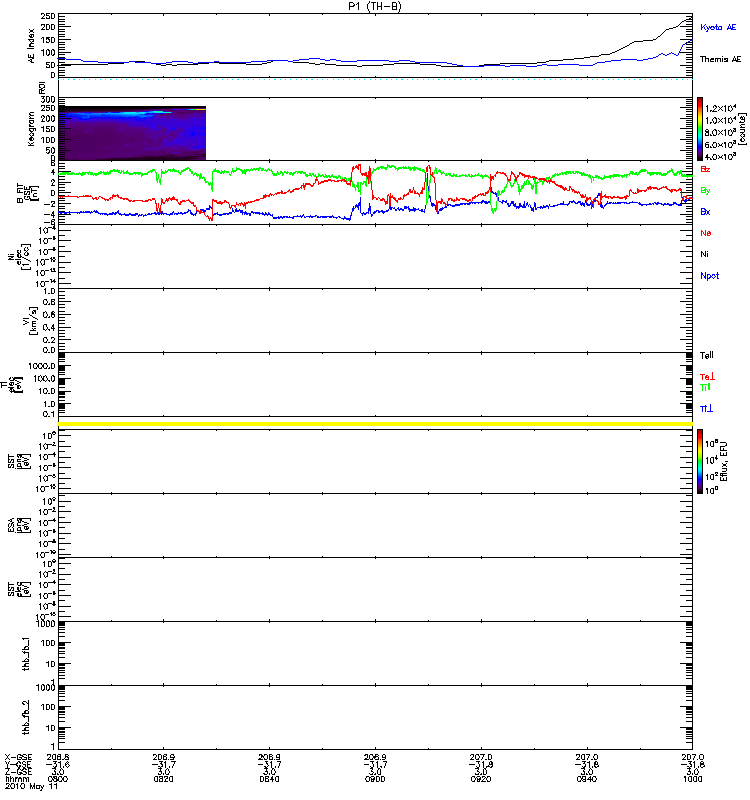750x800 pixels.
Task: Click the AE Index axis label
Action: pos(31,46)
